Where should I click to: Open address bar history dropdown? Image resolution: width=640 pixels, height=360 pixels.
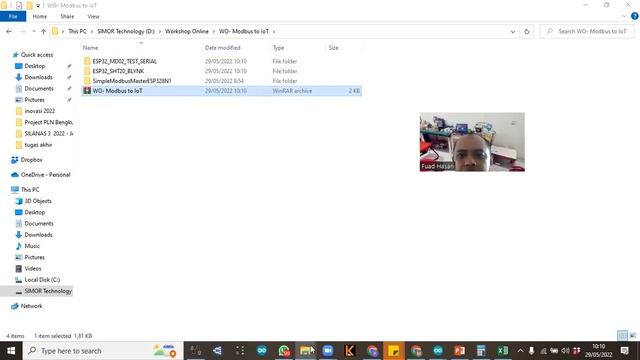coord(513,31)
